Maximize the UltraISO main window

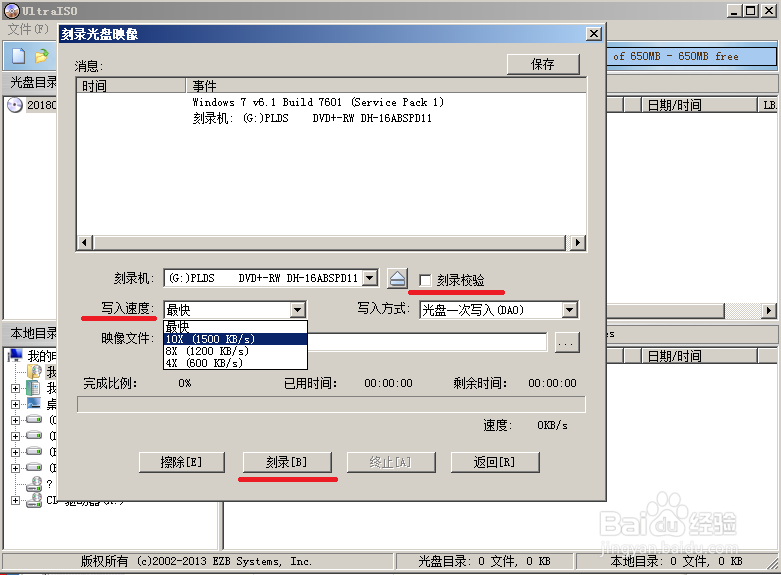[751, 10]
